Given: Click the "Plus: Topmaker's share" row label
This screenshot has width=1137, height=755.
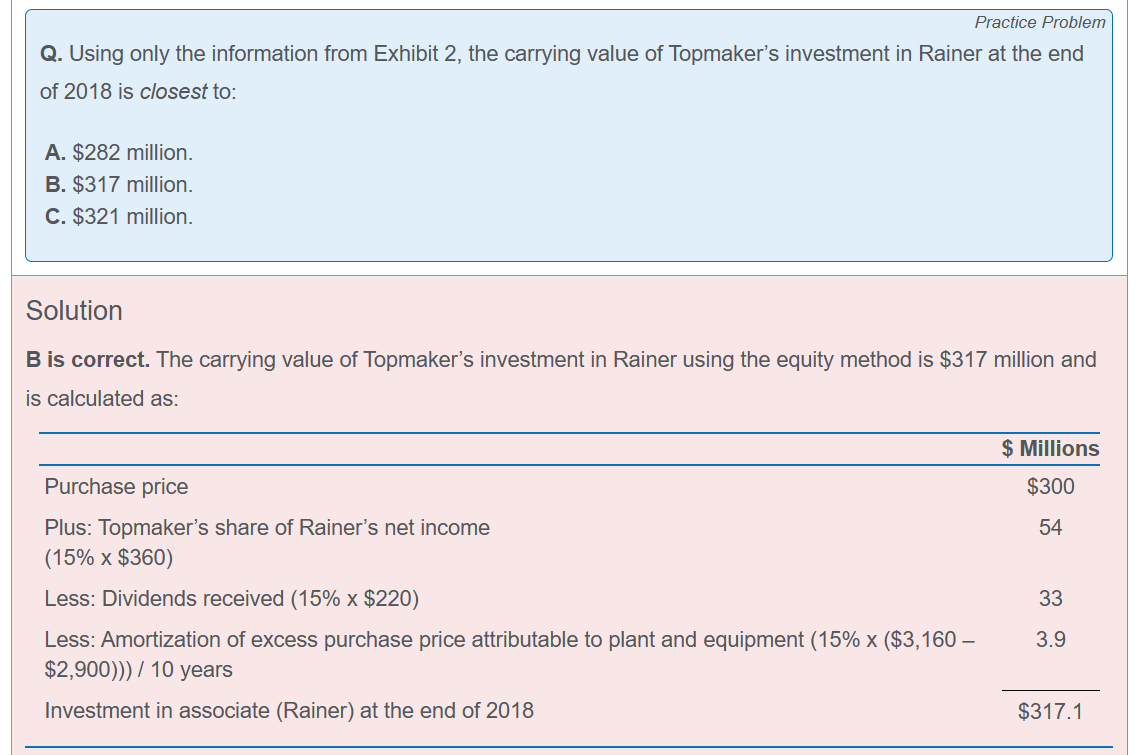Looking at the screenshot, I should click(x=267, y=528).
